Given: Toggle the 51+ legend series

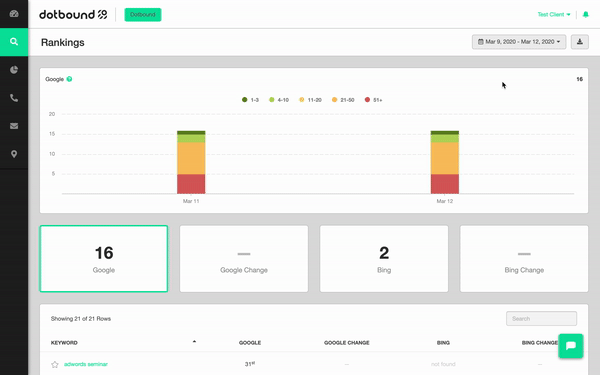Looking at the screenshot, I should [373, 100].
